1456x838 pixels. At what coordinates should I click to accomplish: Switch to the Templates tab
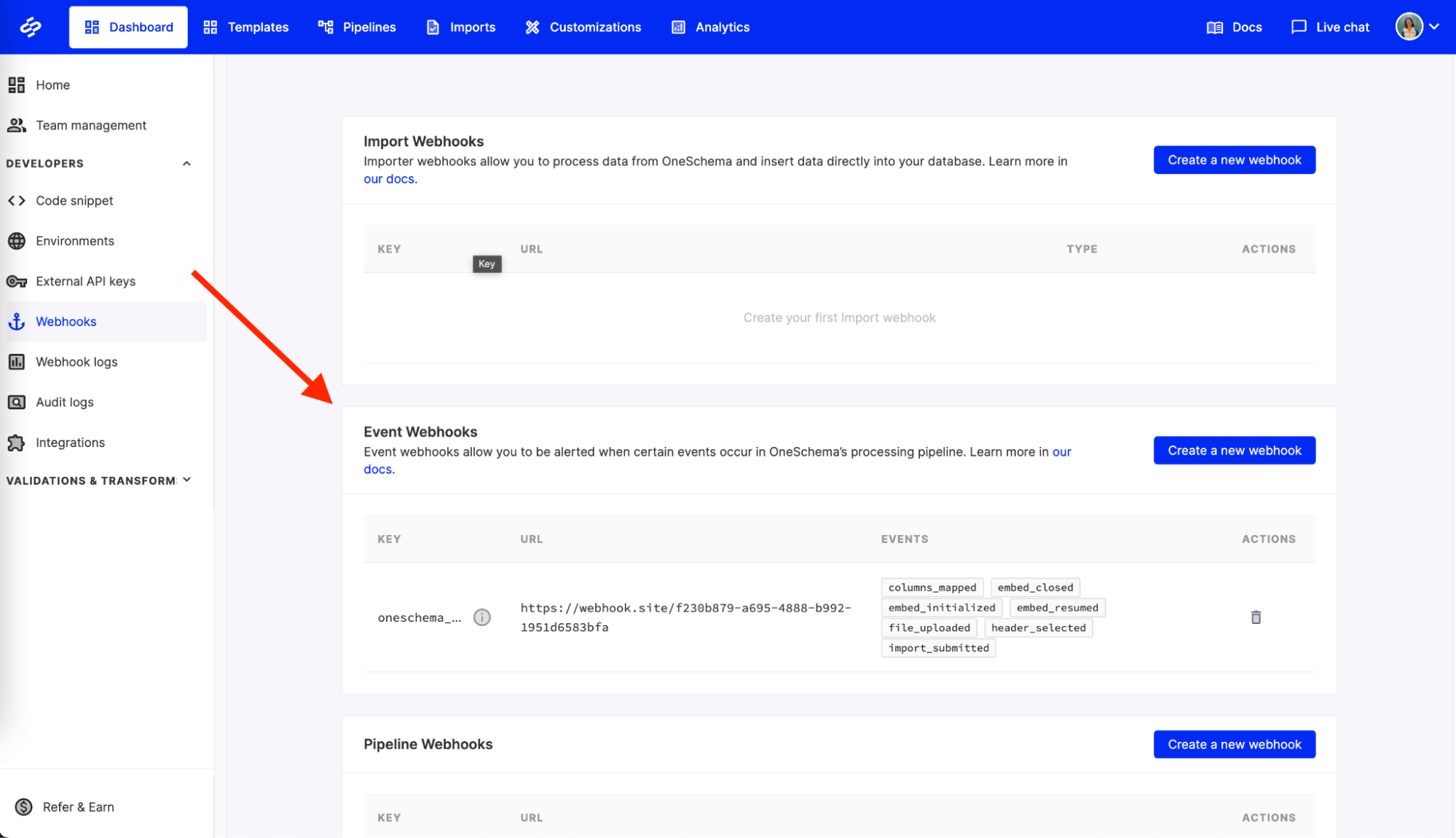pyautogui.click(x=246, y=27)
